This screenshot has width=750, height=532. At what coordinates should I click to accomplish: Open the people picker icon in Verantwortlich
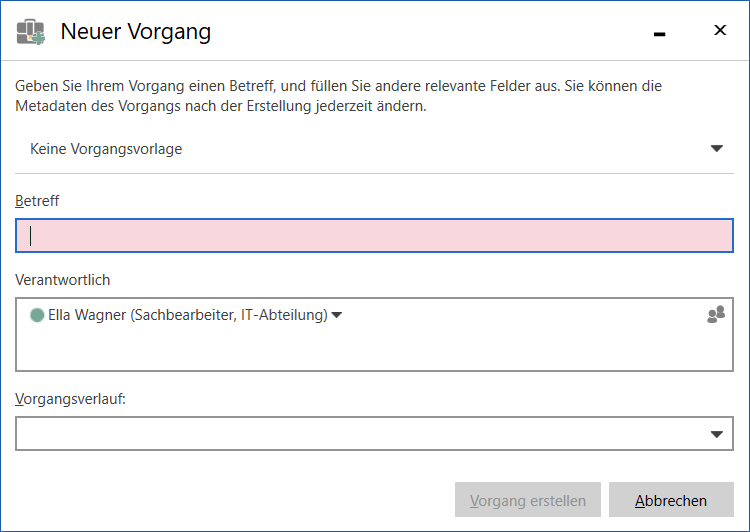pos(715,314)
